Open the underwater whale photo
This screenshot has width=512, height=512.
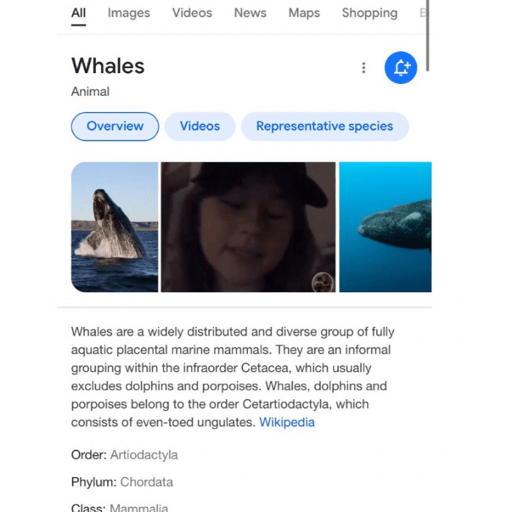(x=385, y=227)
